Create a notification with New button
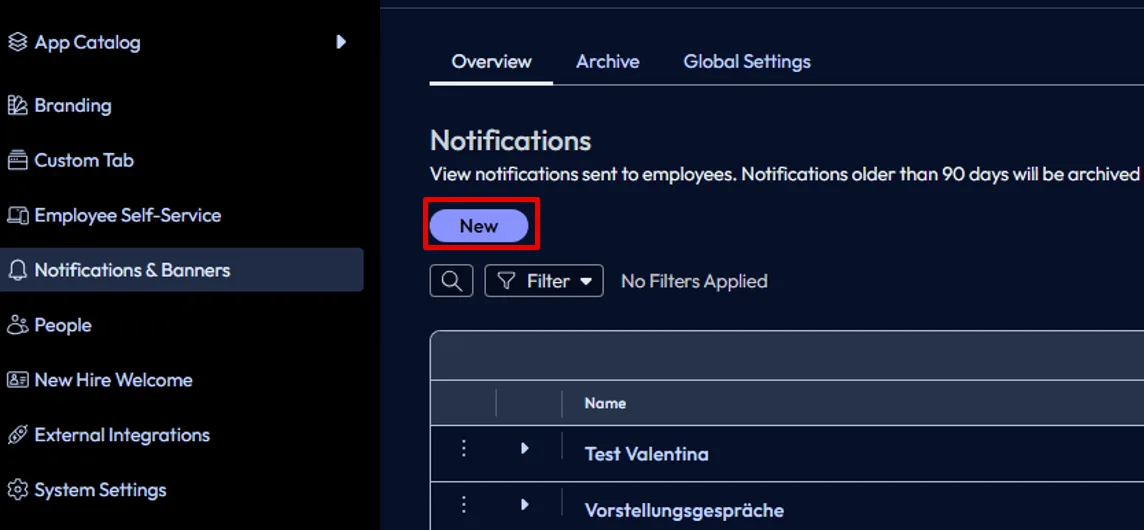The height and width of the screenshot is (530, 1144). pyautogui.click(x=479, y=226)
